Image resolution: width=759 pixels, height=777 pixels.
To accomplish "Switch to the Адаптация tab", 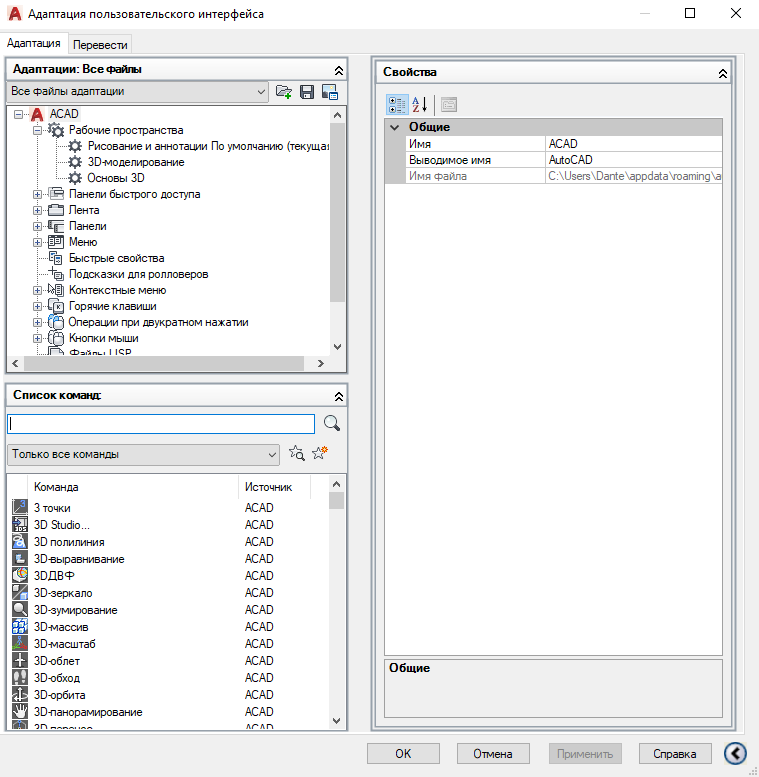I will [34, 43].
